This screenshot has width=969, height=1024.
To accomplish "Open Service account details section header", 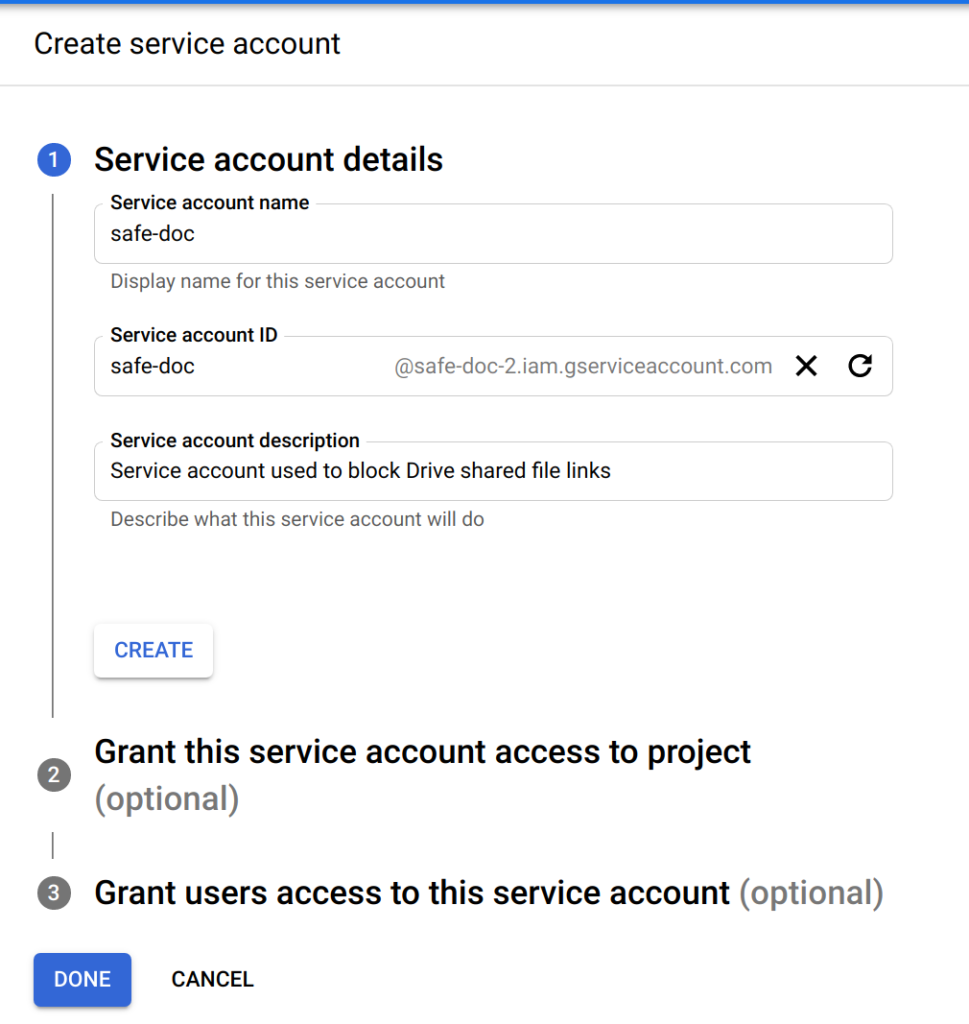I will [268, 159].
